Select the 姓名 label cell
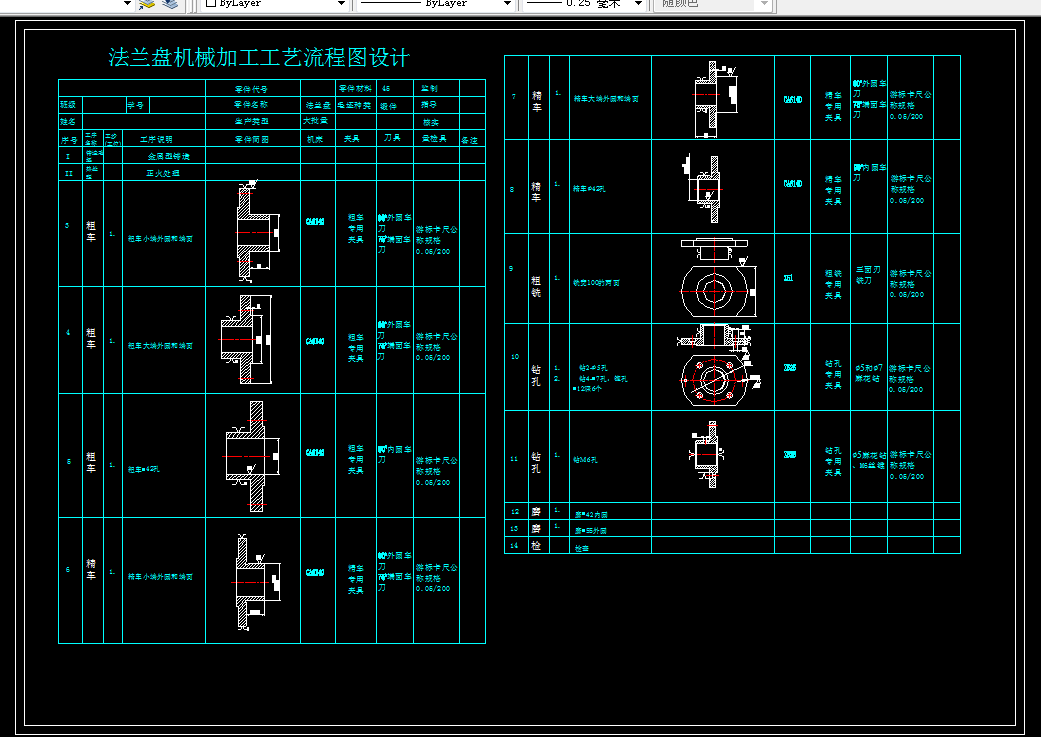This screenshot has height=737, width=1041. point(68,122)
